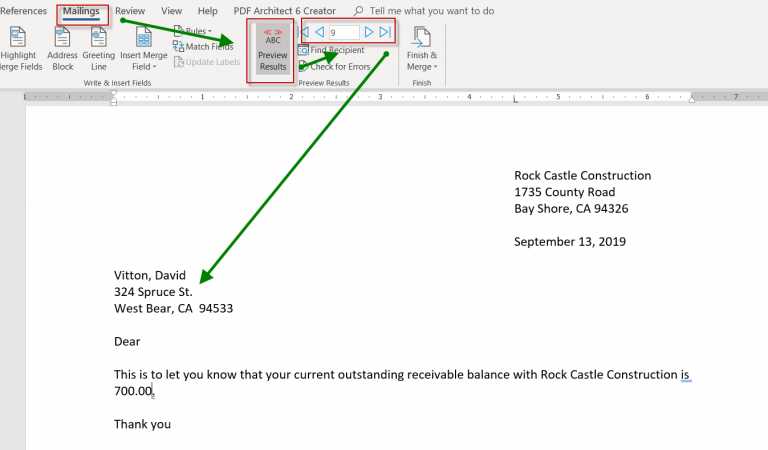Open the View tab
Image resolution: width=768 pixels, height=450 pixels.
171,11
